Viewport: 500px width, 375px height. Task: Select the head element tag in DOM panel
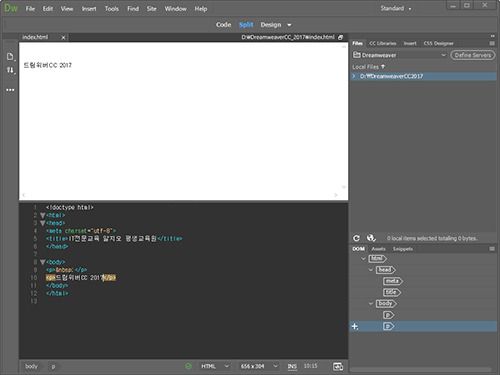[386, 270]
